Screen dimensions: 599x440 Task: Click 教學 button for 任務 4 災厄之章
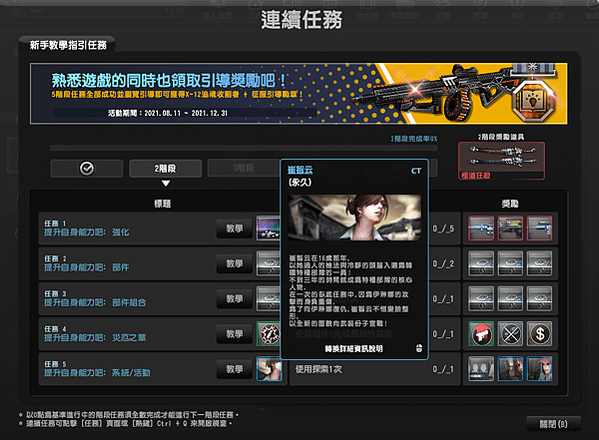click(234, 334)
